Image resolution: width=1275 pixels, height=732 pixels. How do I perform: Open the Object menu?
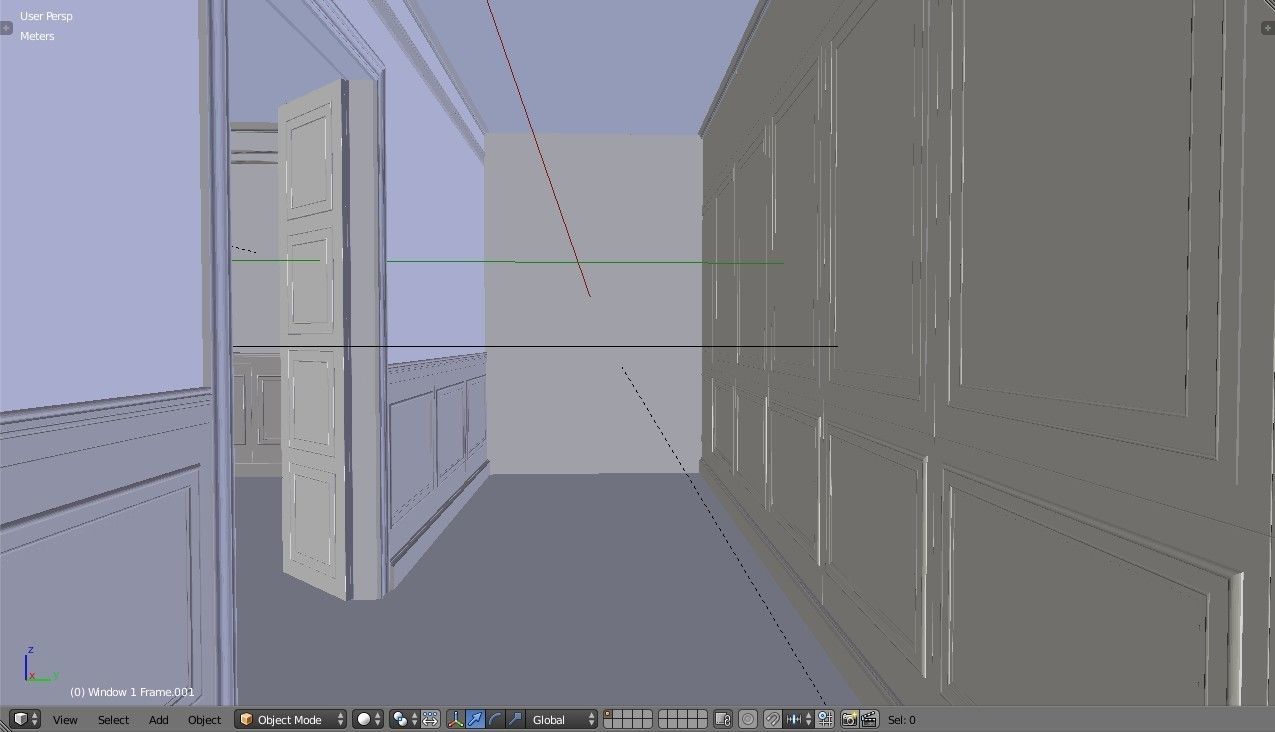tap(204, 720)
